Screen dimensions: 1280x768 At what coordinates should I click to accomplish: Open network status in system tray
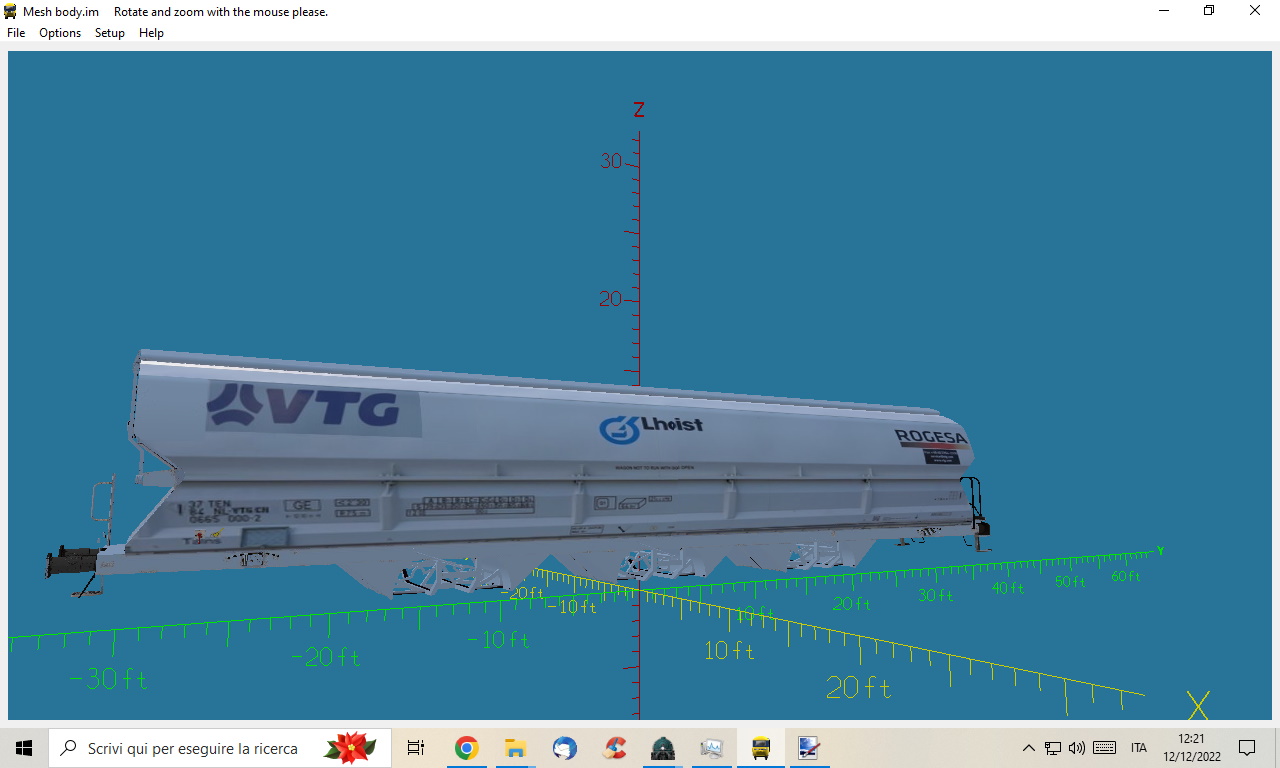(x=1053, y=748)
